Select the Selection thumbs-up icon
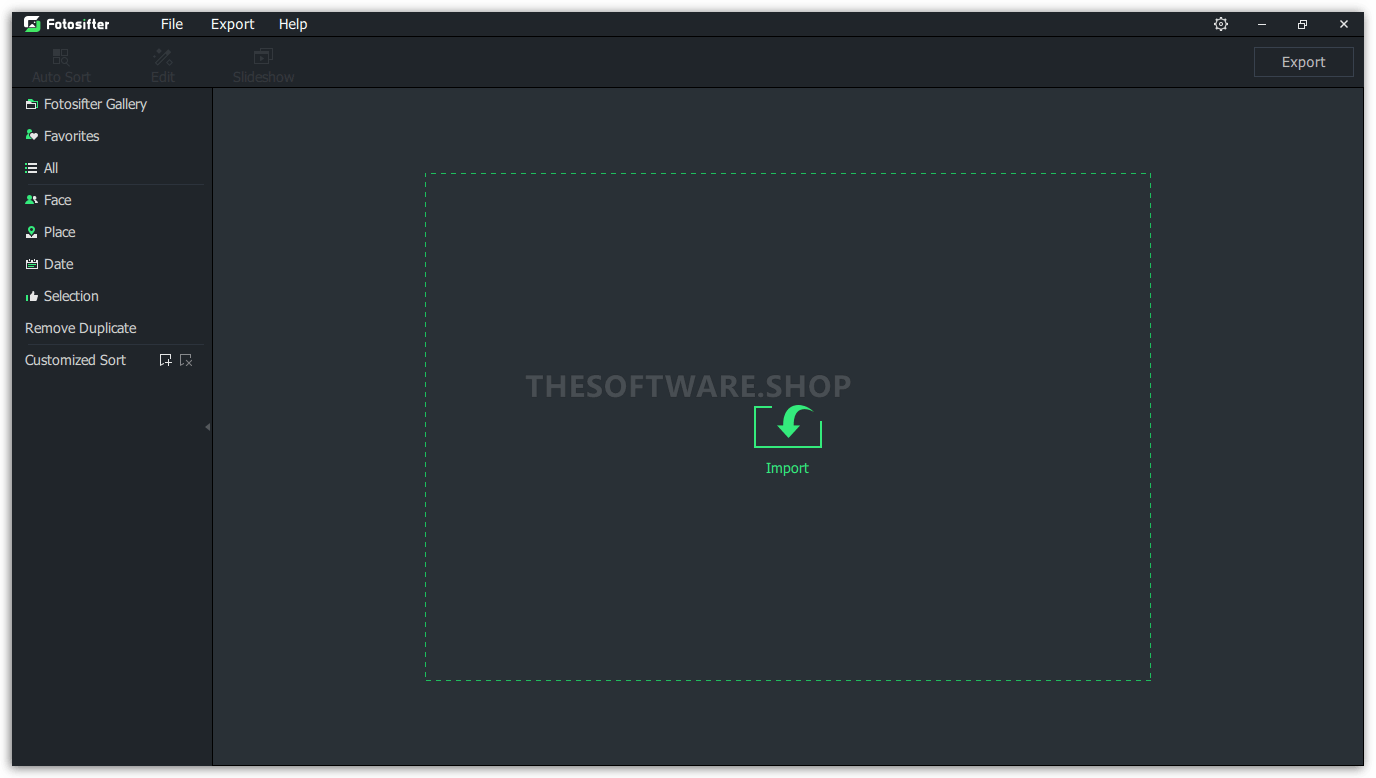Screen dimensions: 1376x778 30,295
